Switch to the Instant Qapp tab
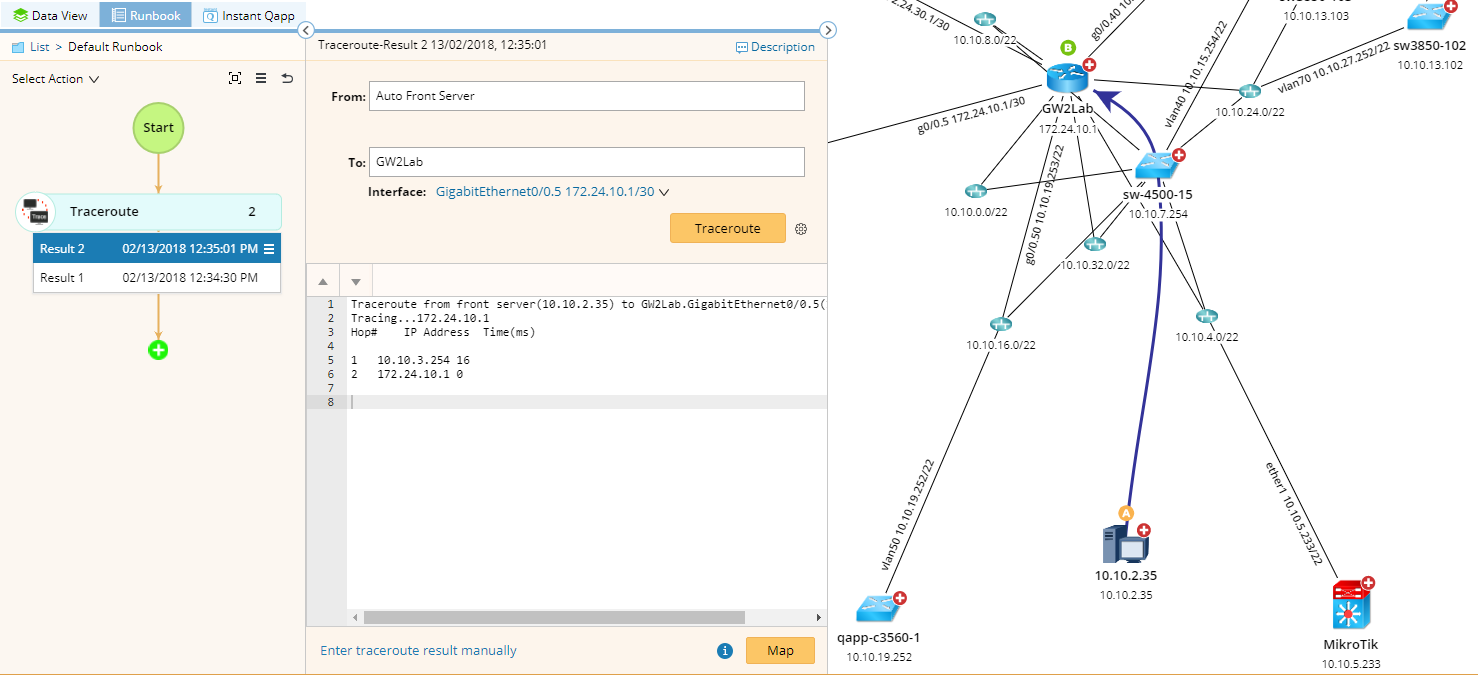This screenshot has width=1478, height=675. pos(248,15)
